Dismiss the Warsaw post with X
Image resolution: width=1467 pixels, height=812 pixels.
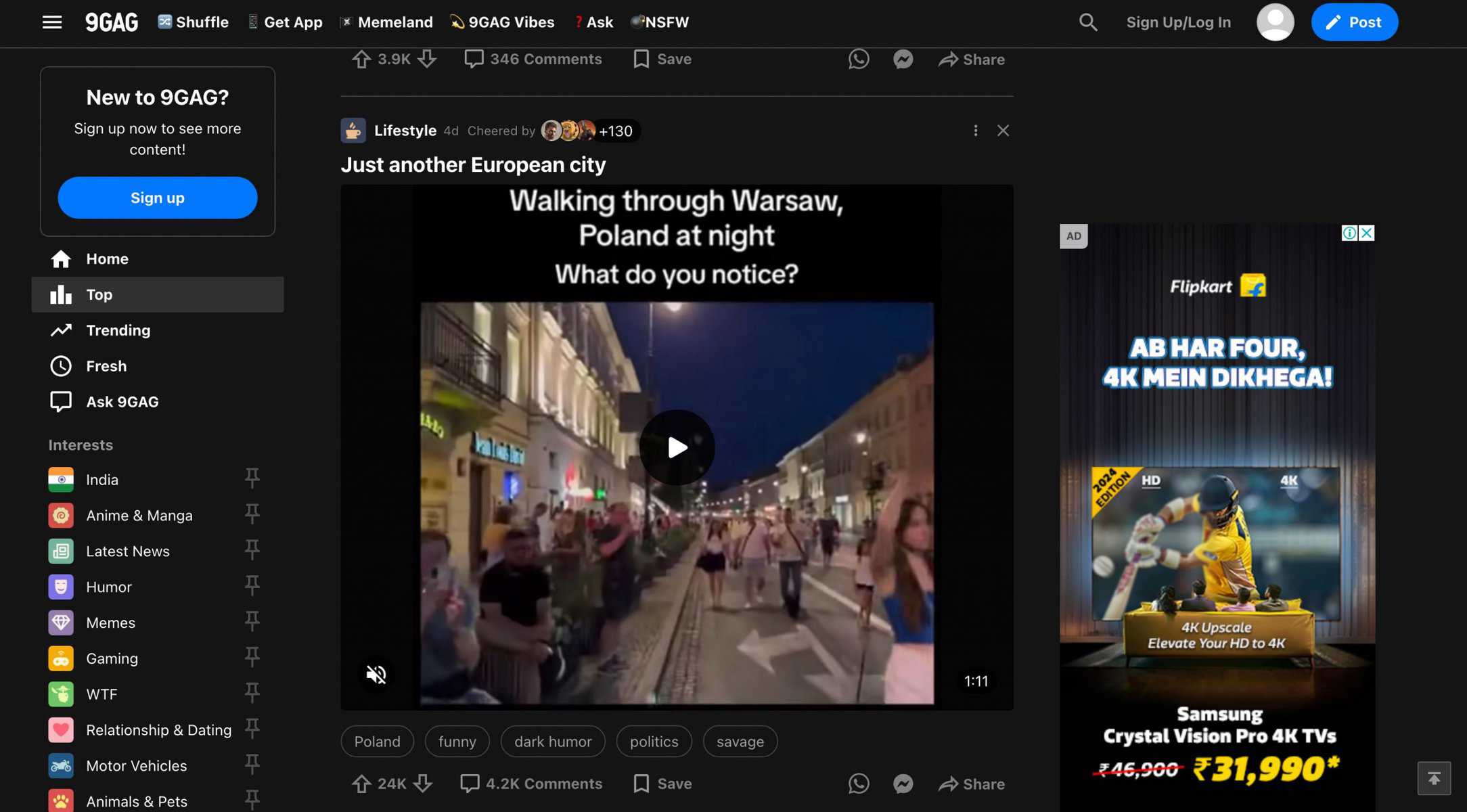[1003, 131]
